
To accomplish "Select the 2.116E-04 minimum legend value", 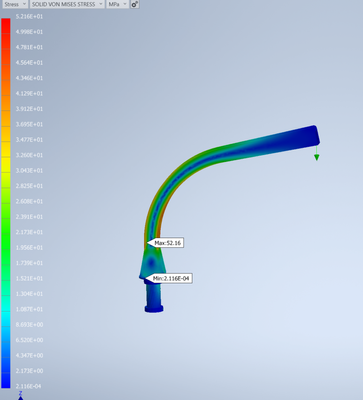I will point(29,386).
